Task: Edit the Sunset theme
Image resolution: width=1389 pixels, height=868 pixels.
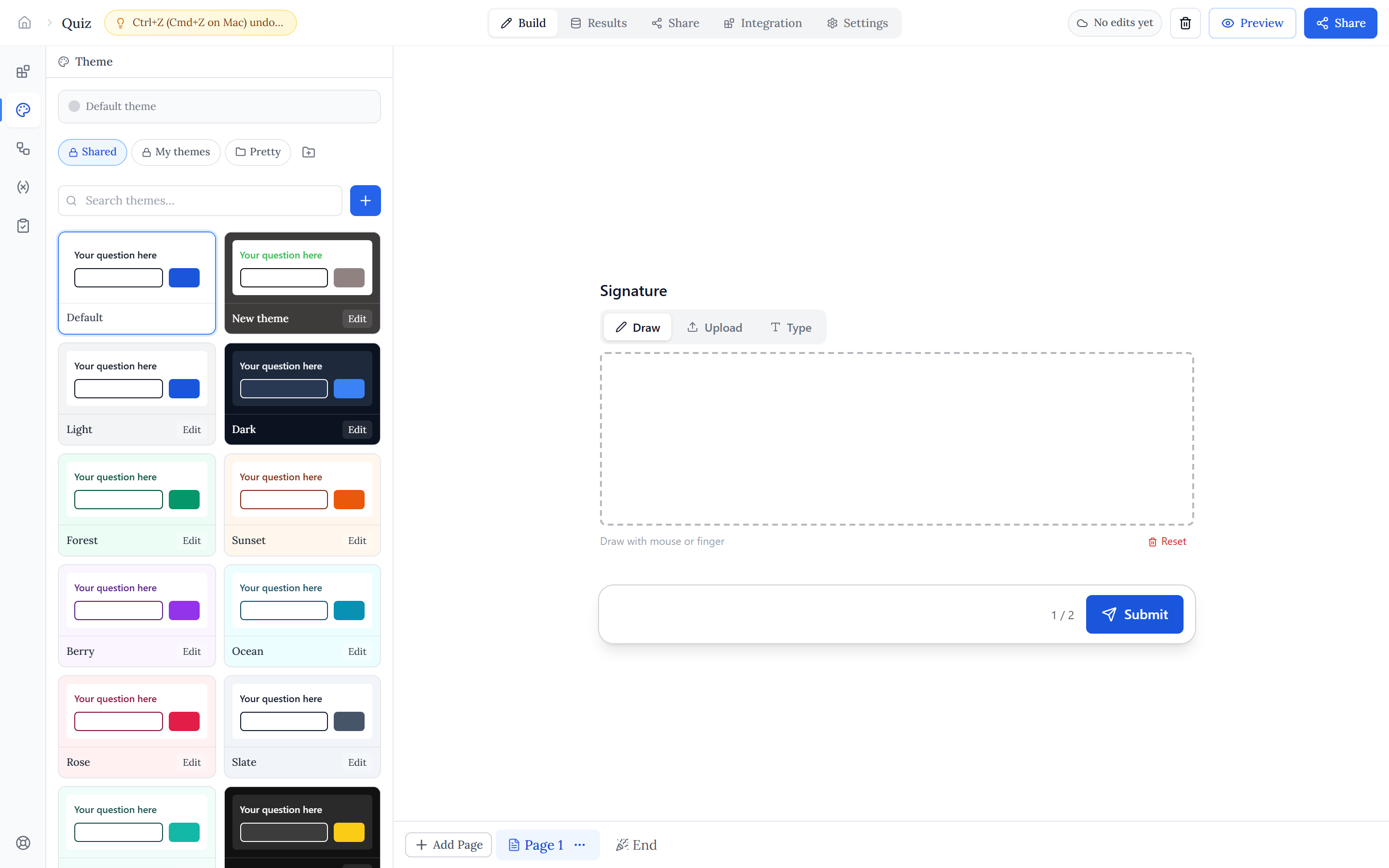Action: [357, 540]
